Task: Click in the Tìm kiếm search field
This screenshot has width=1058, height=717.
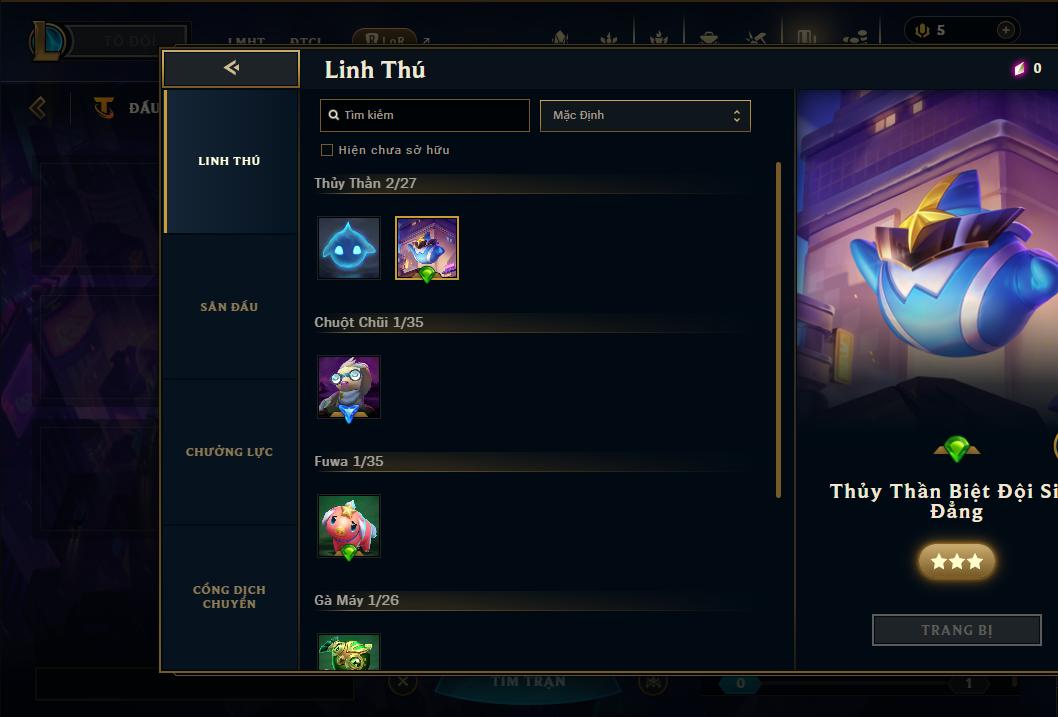Action: point(424,115)
